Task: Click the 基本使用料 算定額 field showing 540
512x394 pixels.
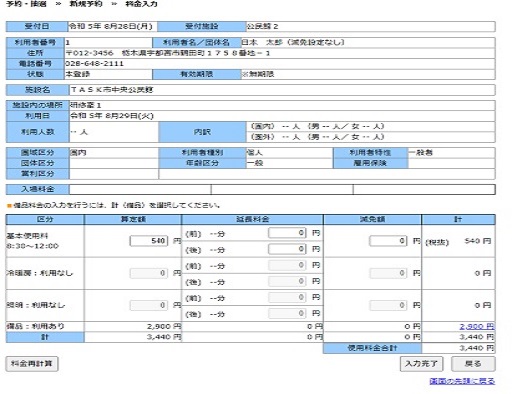Action: click(x=149, y=241)
